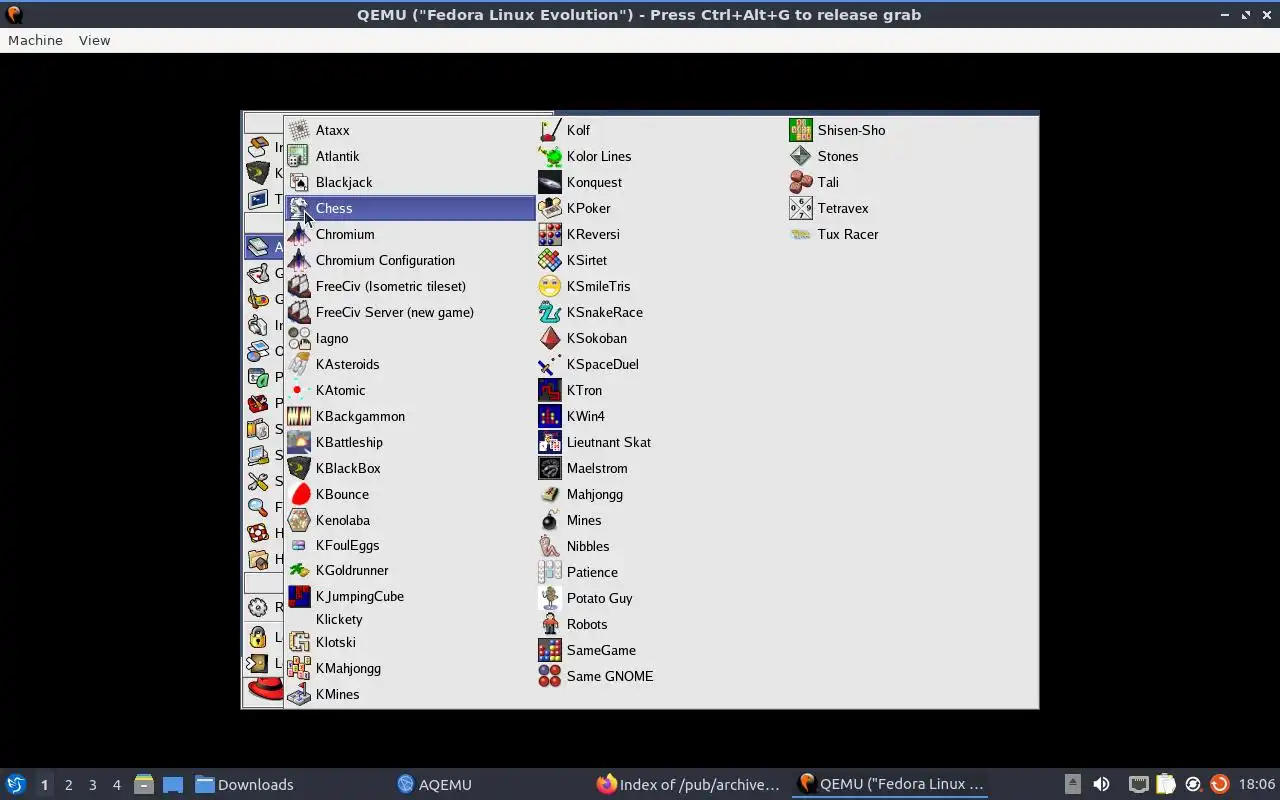Click the KBounce red ball icon
The width and height of the screenshot is (1280, 800).
[298, 494]
